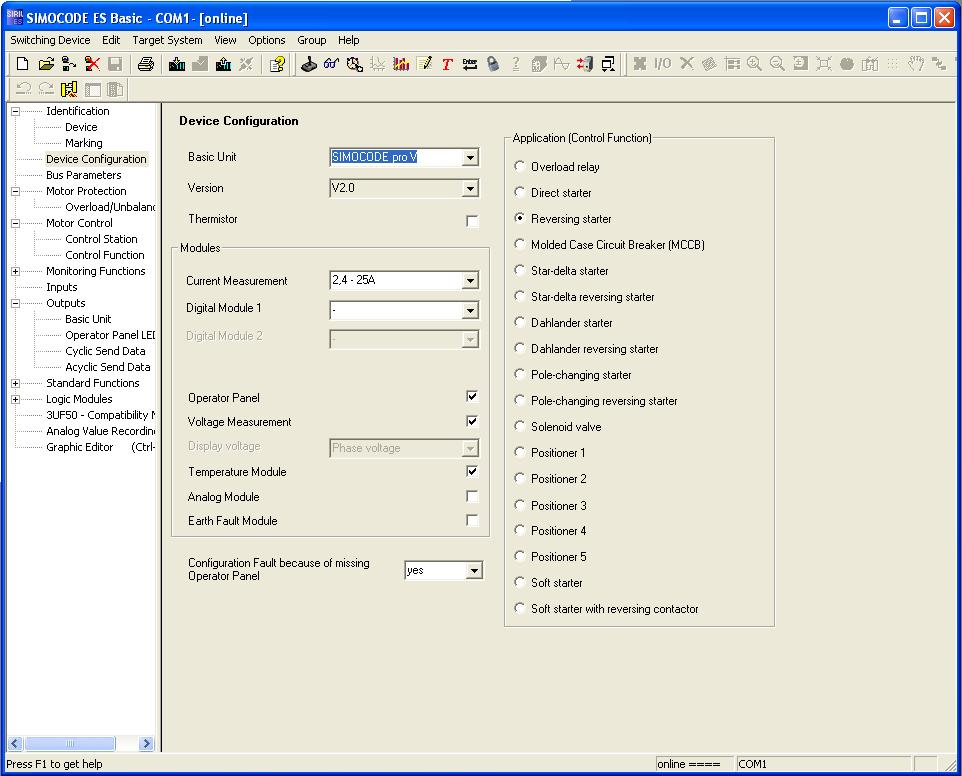The height and width of the screenshot is (776, 962).
Task: Open the Edit menu
Action: (x=111, y=40)
